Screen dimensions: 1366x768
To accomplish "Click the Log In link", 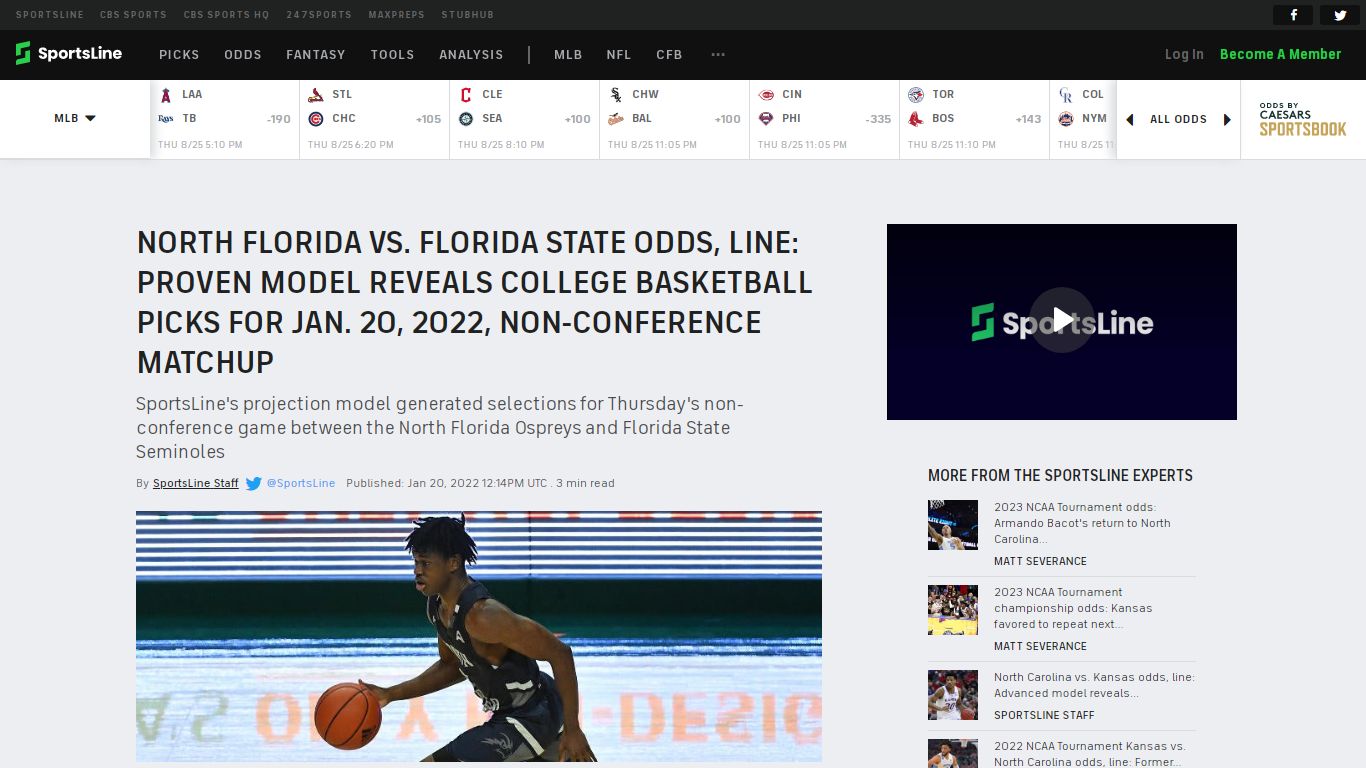I will [1184, 55].
